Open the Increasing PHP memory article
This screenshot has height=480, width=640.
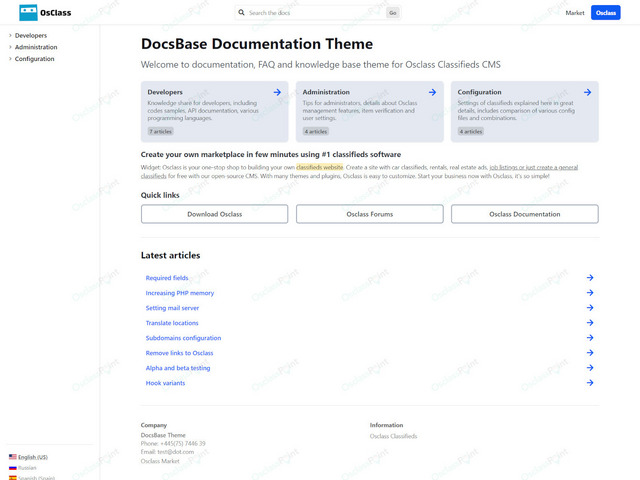pos(180,293)
